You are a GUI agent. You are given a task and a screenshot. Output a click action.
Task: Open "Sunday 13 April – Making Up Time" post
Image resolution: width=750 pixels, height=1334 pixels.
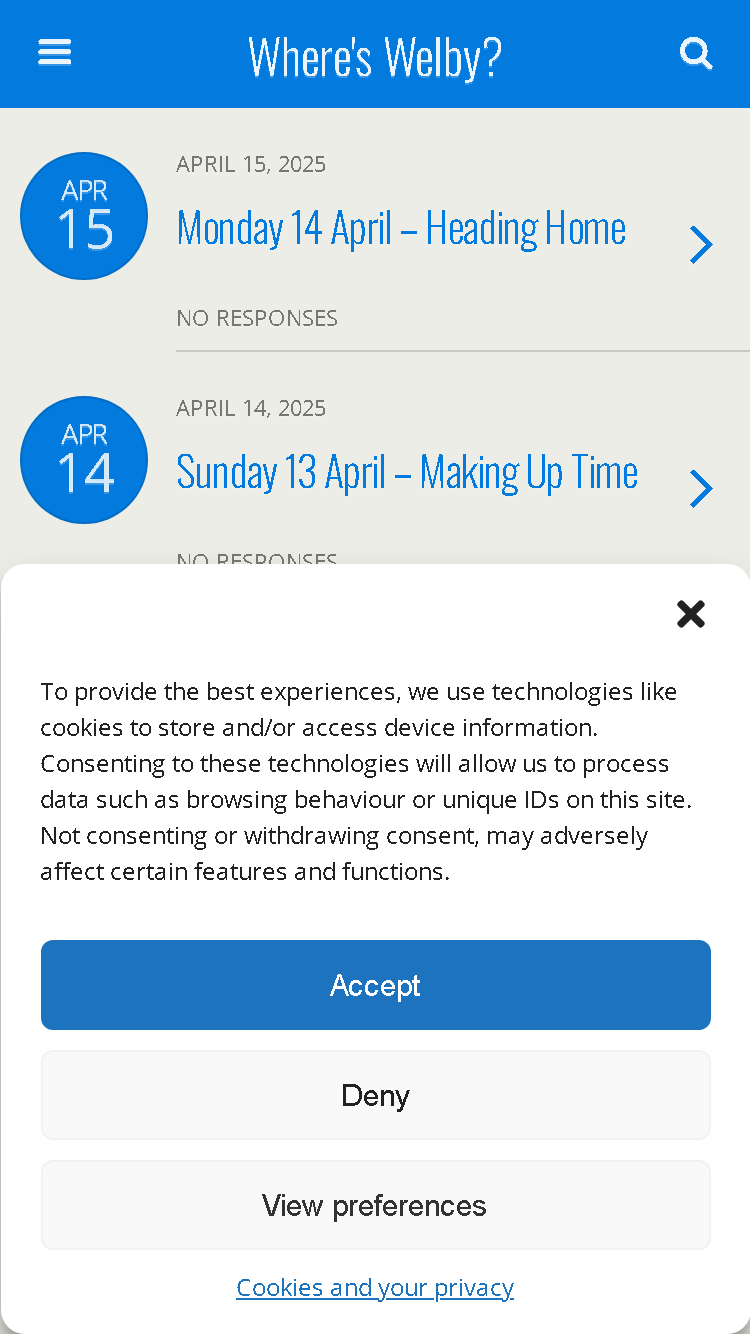click(x=407, y=472)
